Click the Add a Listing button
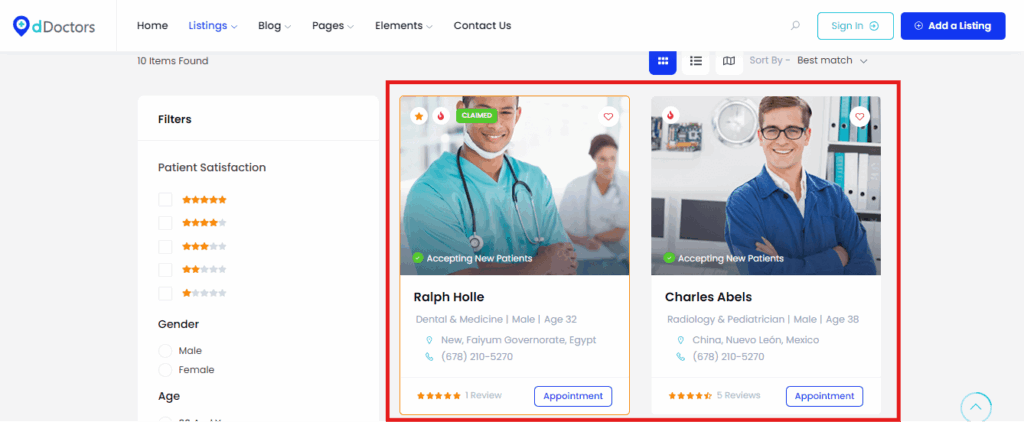 [x=953, y=26]
